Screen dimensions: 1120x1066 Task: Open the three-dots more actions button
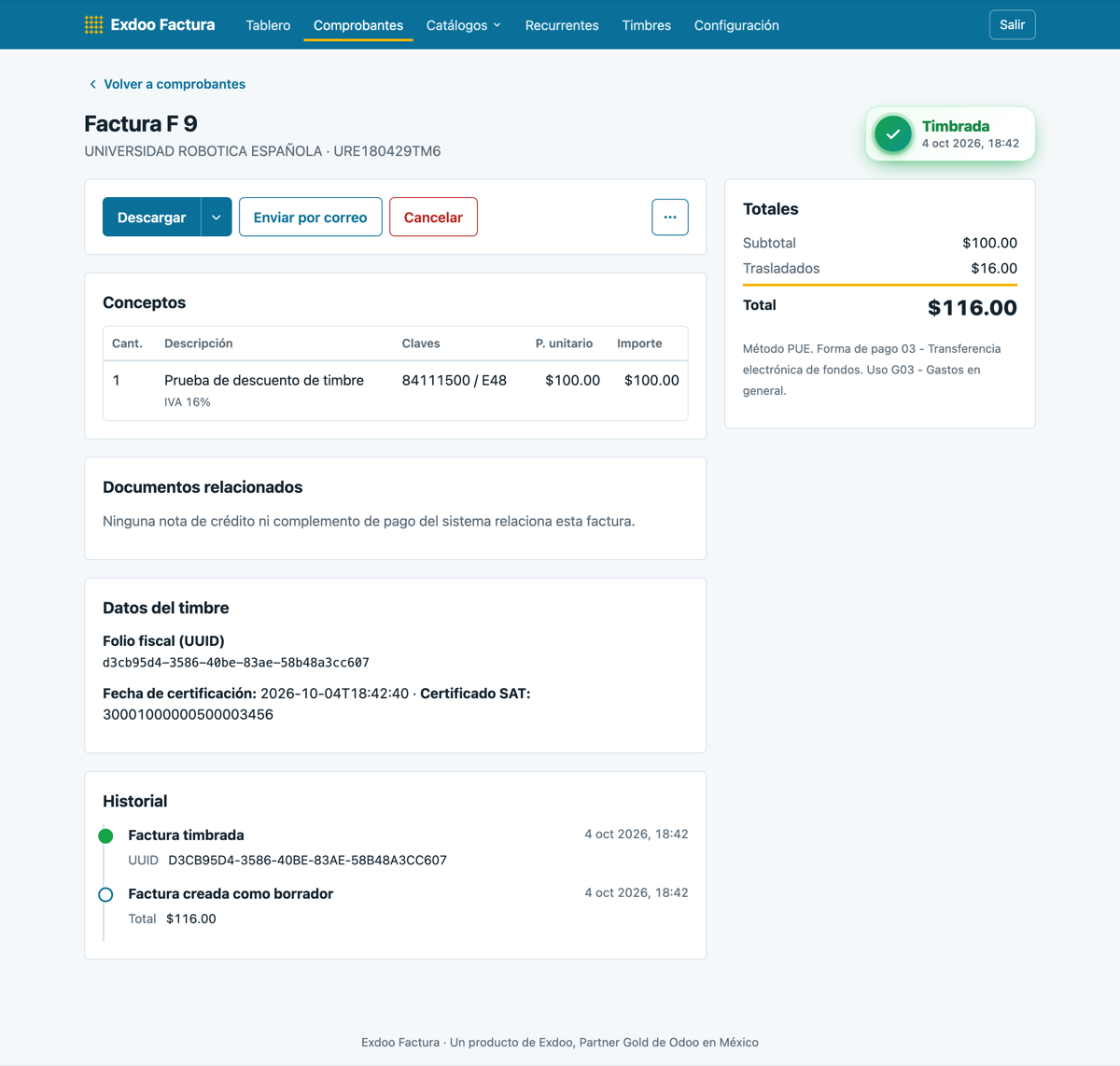(x=670, y=217)
